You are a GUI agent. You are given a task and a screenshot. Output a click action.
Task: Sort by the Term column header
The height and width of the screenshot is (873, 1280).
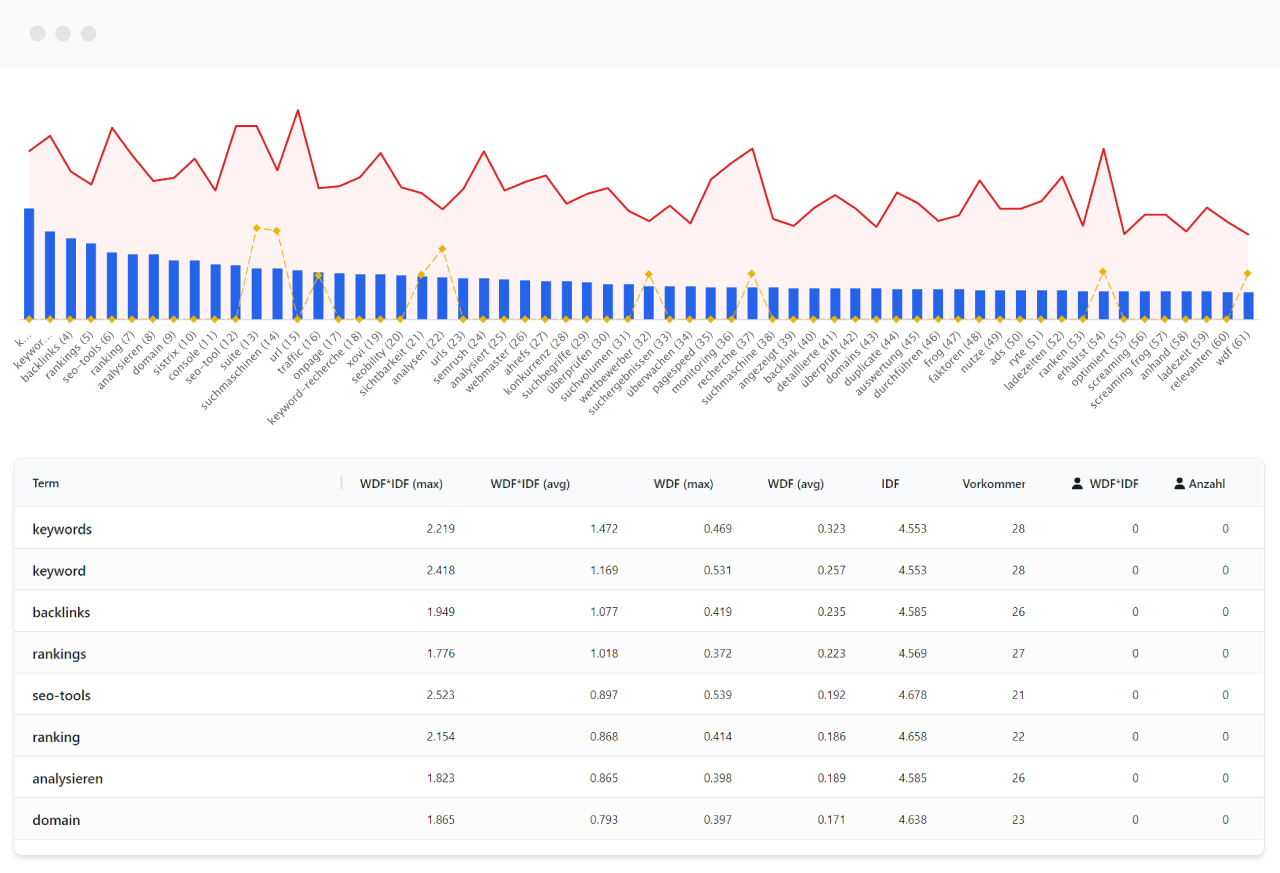pos(46,483)
